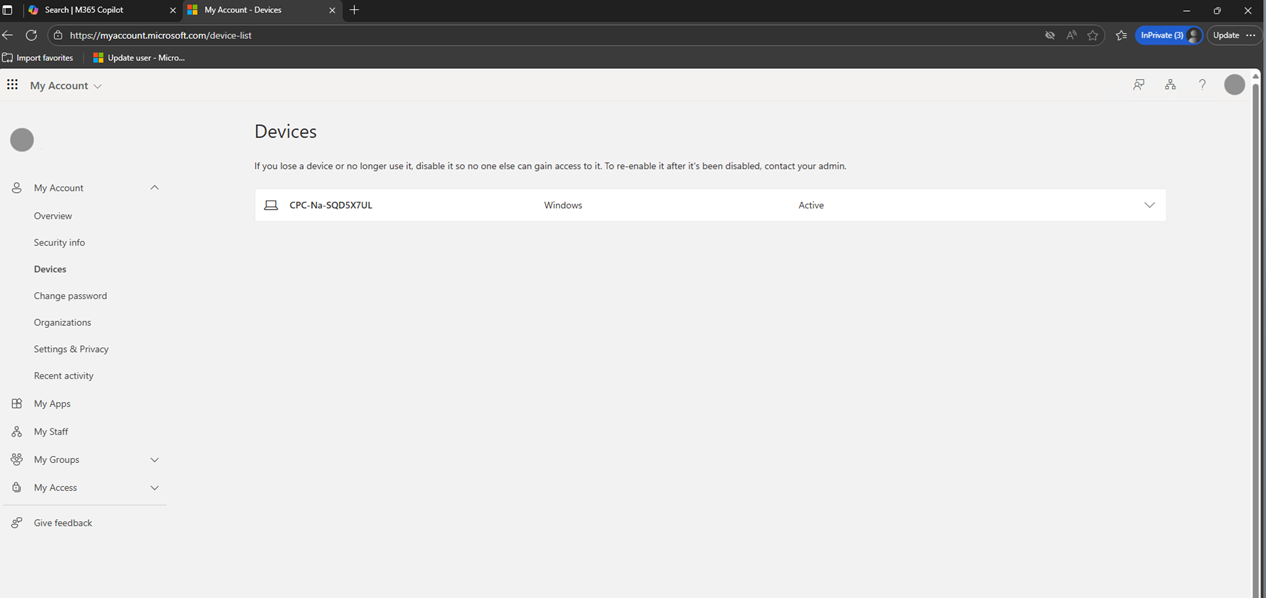Click the Update button in browser toolbar
Screen dimensions: 1266x598
point(1225,35)
